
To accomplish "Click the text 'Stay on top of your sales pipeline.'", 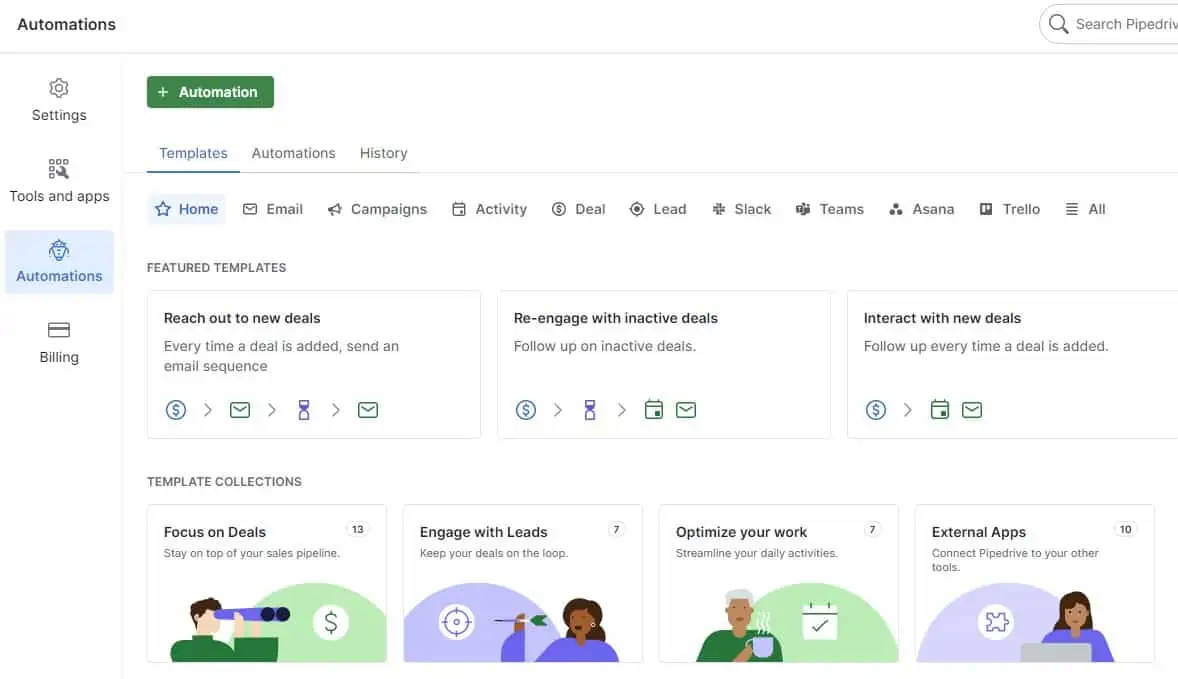I will point(252,554).
